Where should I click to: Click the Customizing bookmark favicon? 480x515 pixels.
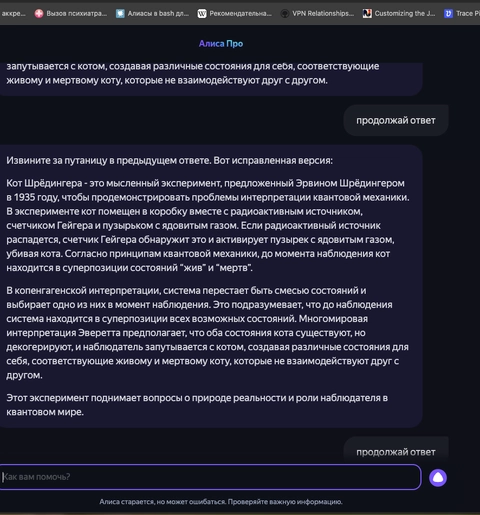pyautogui.click(x=367, y=14)
